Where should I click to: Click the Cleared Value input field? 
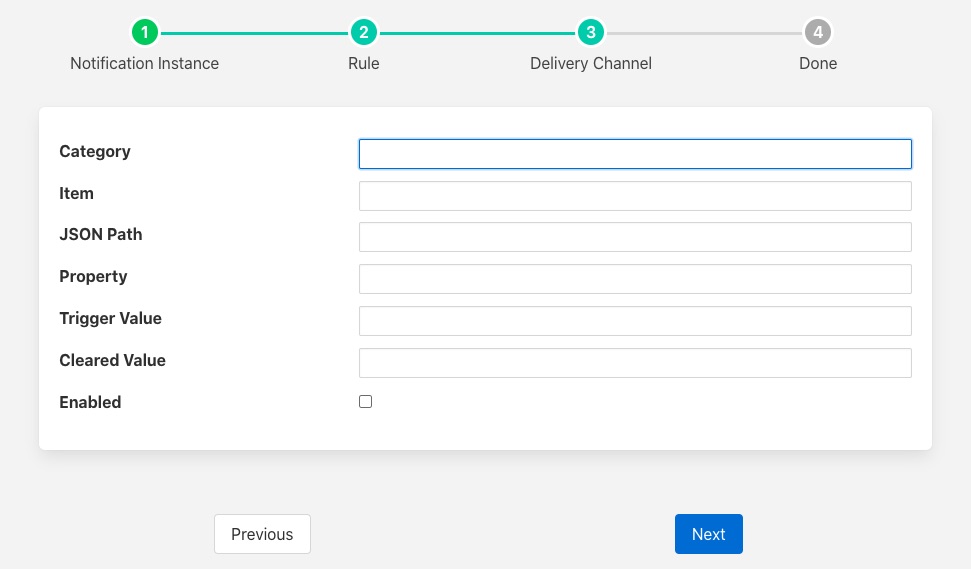coord(635,363)
